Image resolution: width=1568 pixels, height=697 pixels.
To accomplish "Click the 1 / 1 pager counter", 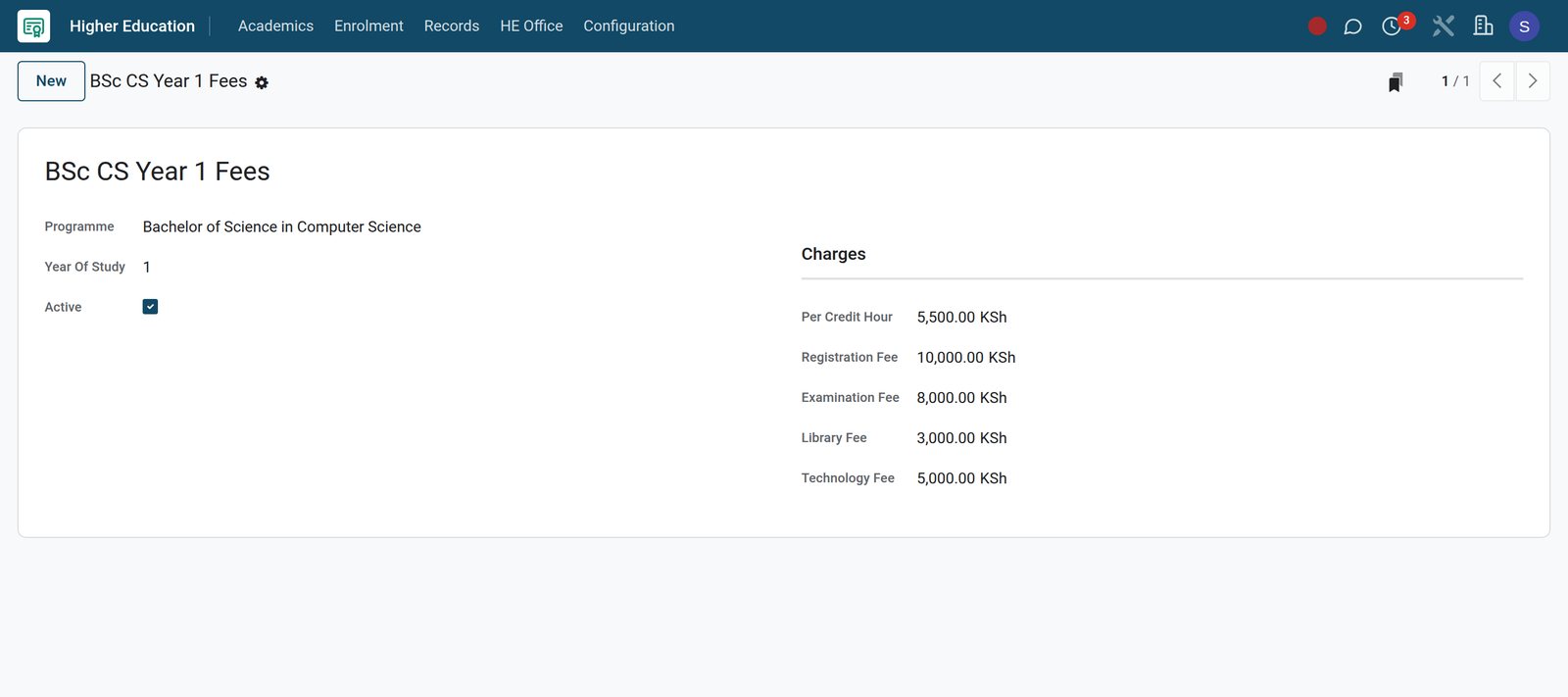I will click(1455, 81).
